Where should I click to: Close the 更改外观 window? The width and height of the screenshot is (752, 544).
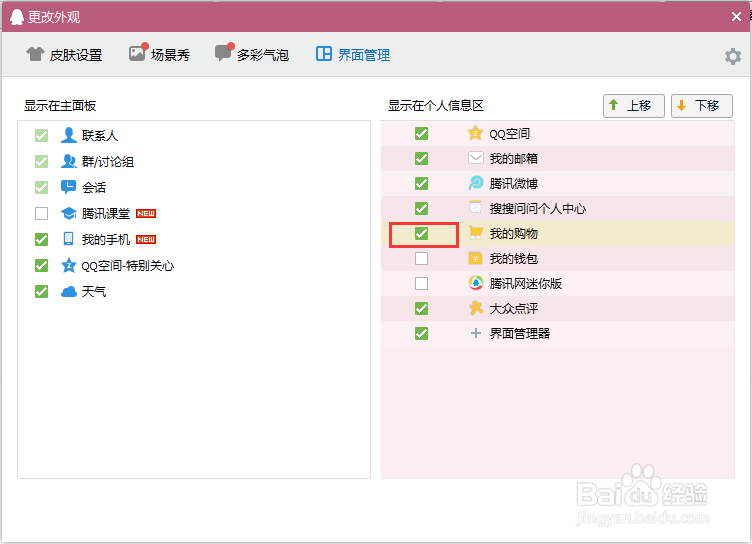[736, 17]
